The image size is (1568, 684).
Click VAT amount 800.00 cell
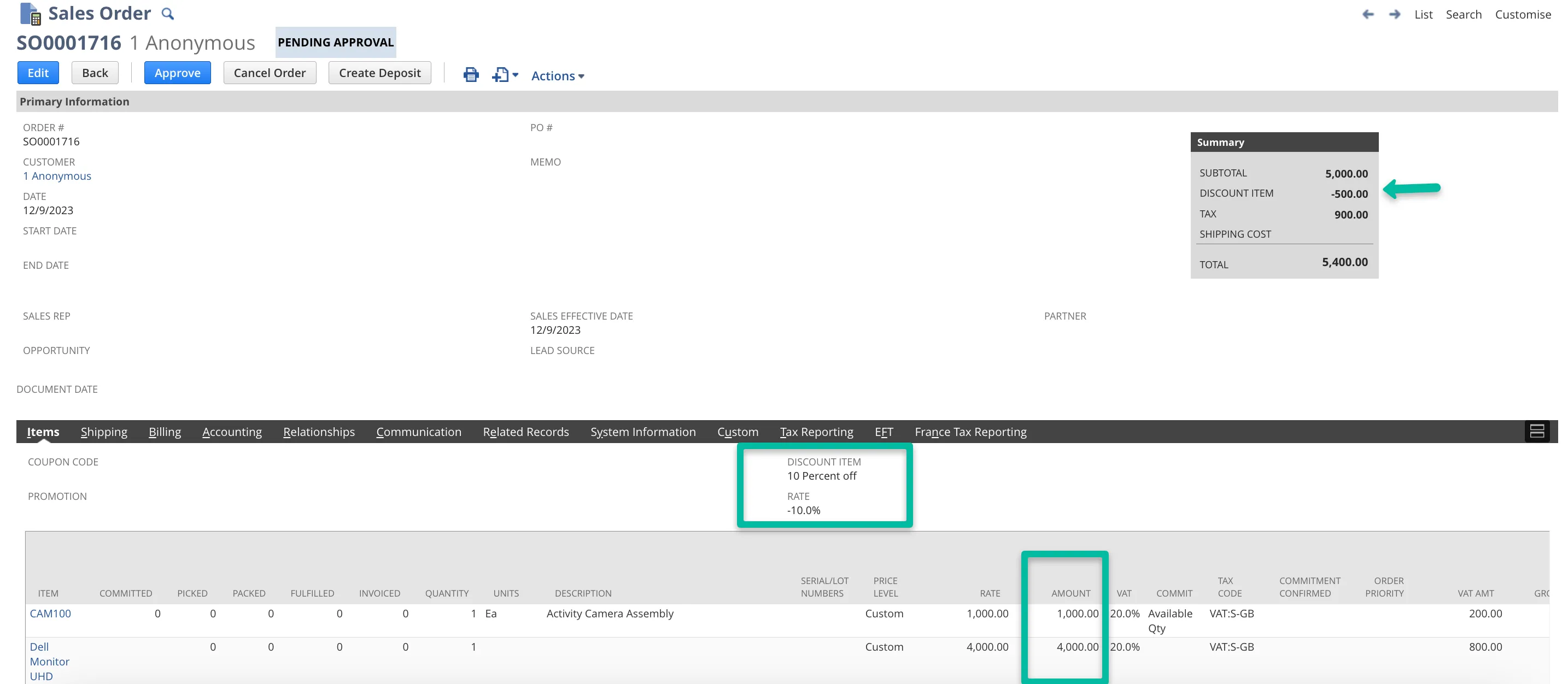1485,647
